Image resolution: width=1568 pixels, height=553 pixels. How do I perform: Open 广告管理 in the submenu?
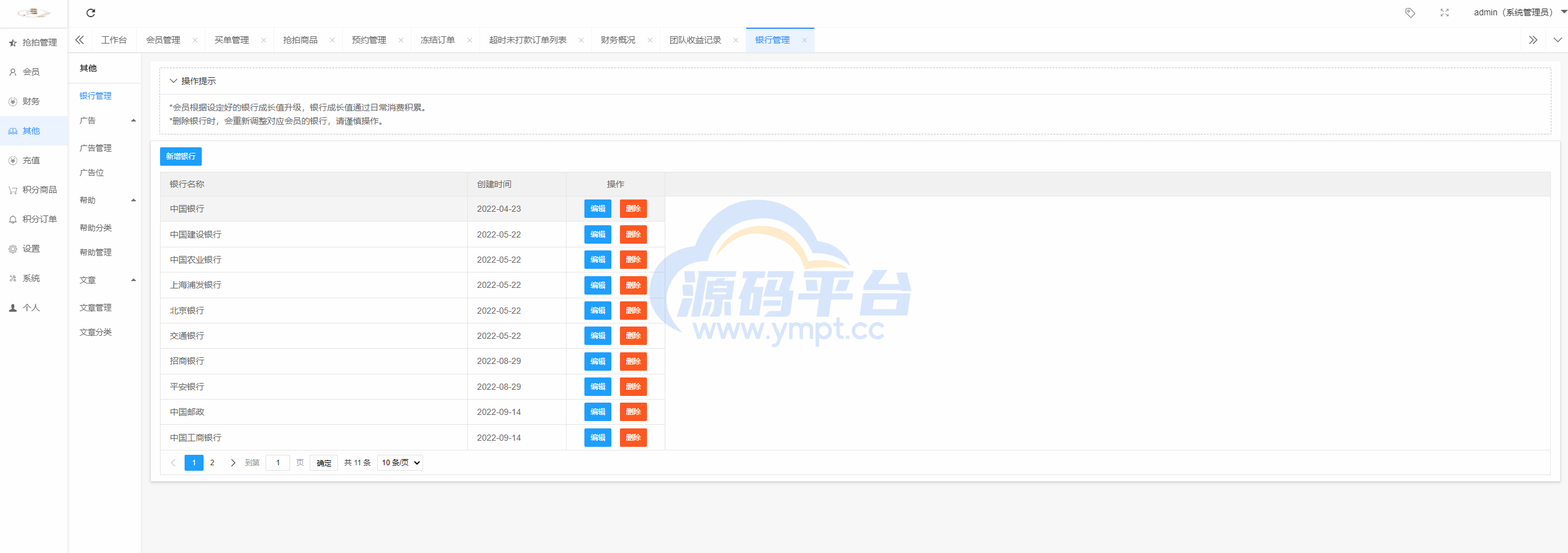tap(96, 148)
